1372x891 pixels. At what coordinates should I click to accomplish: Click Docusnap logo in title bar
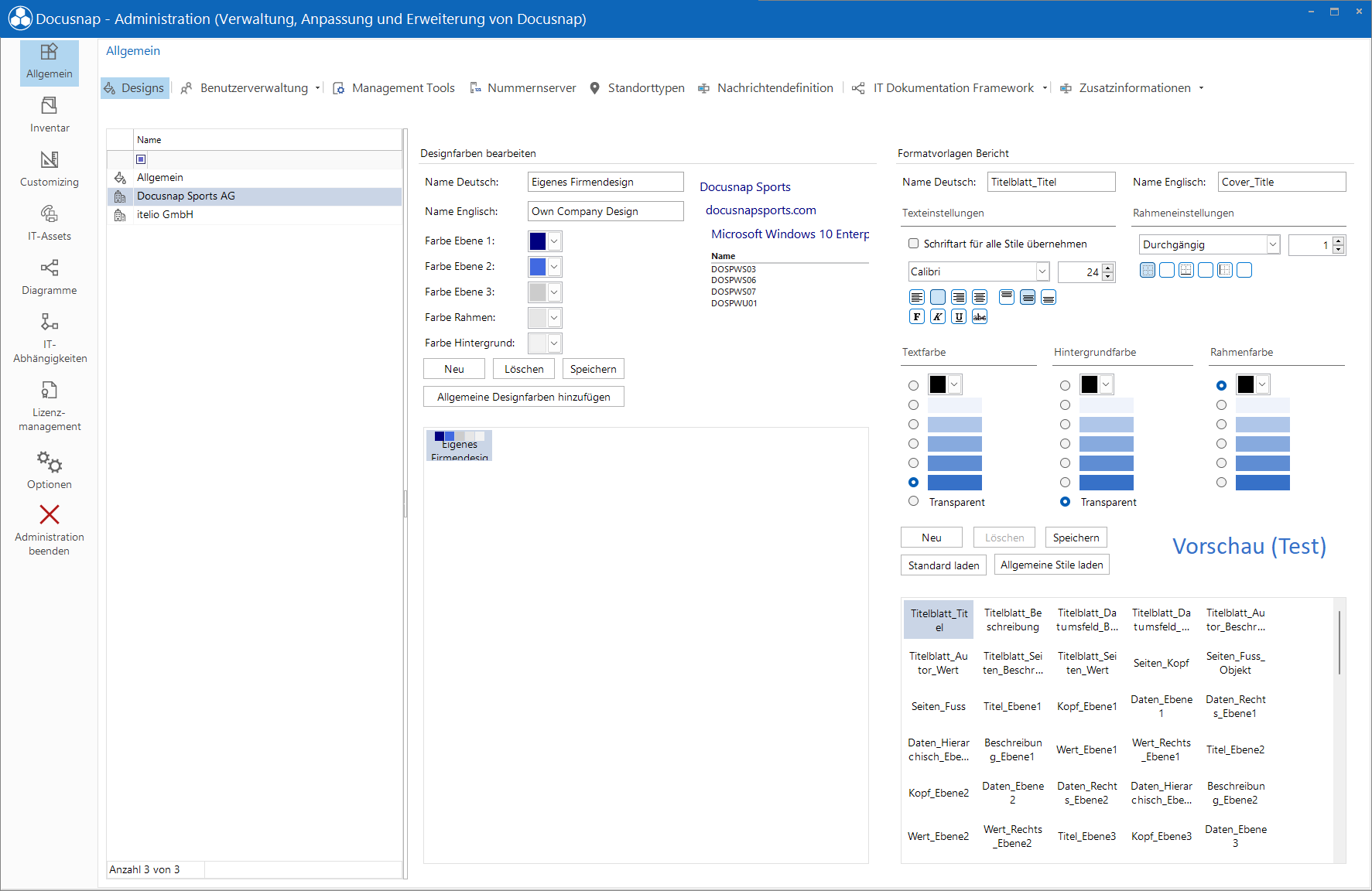pyautogui.click(x=20, y=19)
